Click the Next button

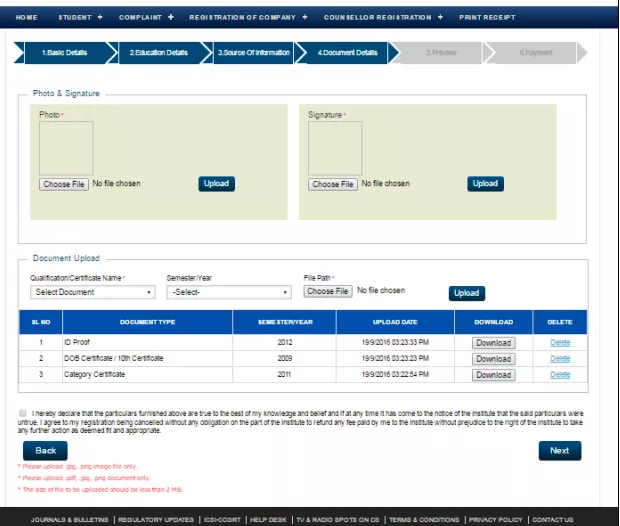(x=559, y=451)
